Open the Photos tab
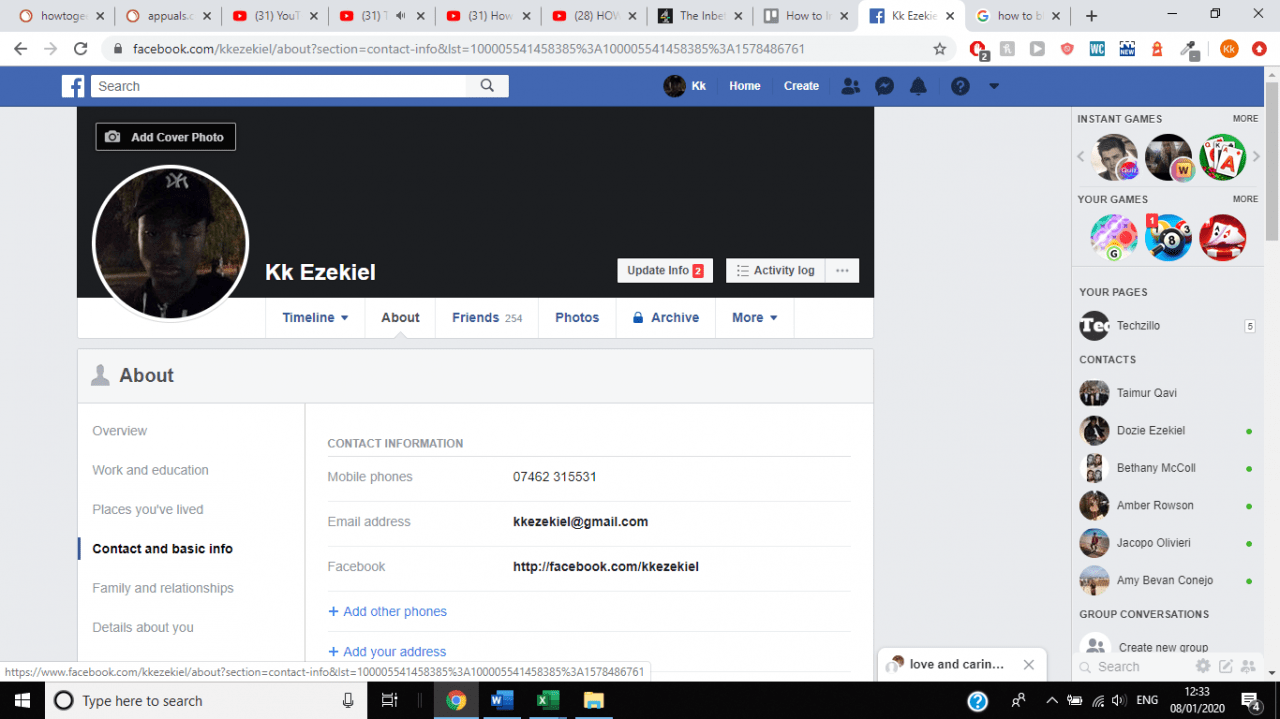Screen dimensions: 1280x719 [x=577, y=317]
